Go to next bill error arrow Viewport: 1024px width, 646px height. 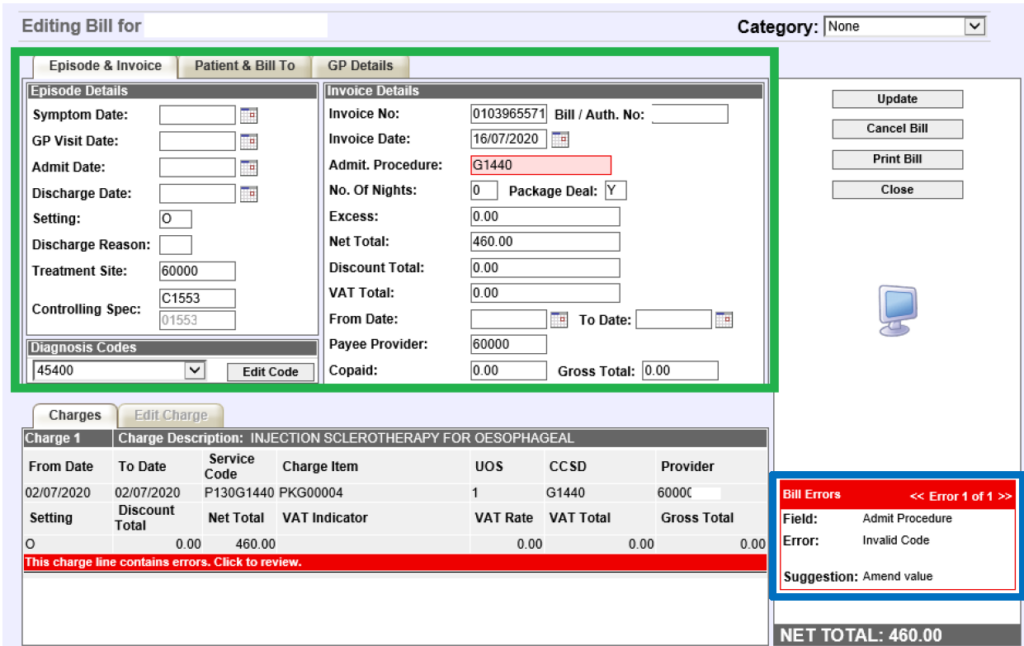(x=1004, y=496)
